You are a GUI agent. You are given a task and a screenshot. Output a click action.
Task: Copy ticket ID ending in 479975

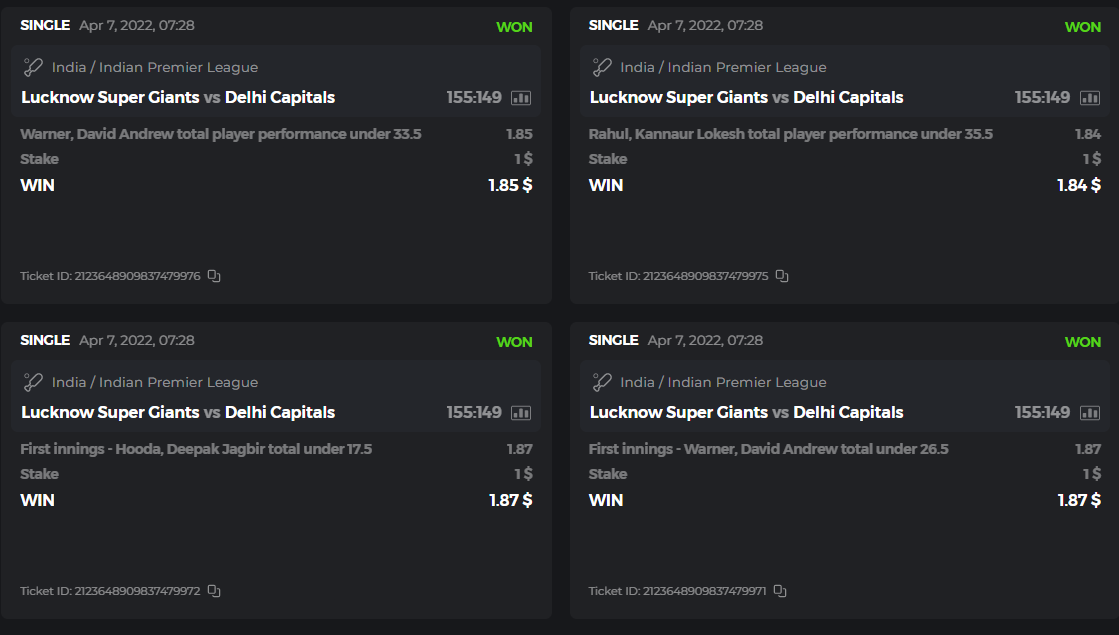pyautogui.click(x=782, y=276)
